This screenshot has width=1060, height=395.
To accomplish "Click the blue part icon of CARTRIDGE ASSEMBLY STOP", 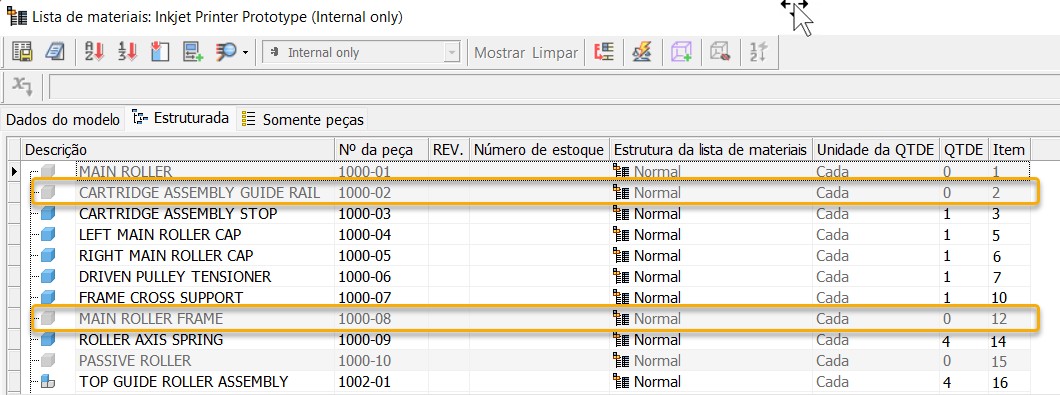I will tap(47, 214).
